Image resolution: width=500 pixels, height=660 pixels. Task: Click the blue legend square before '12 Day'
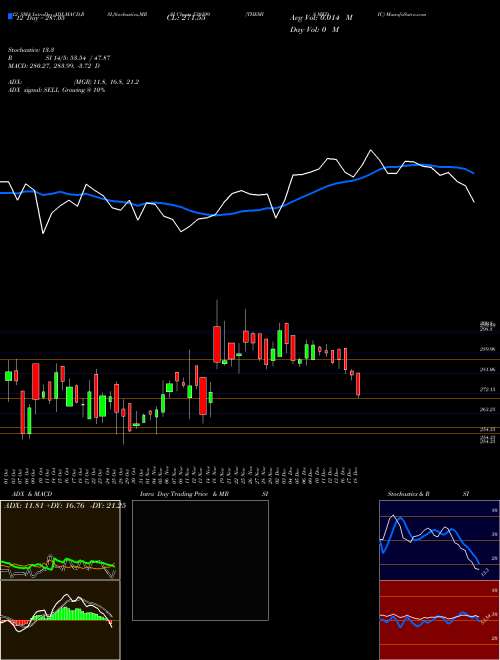coord(11,17)
